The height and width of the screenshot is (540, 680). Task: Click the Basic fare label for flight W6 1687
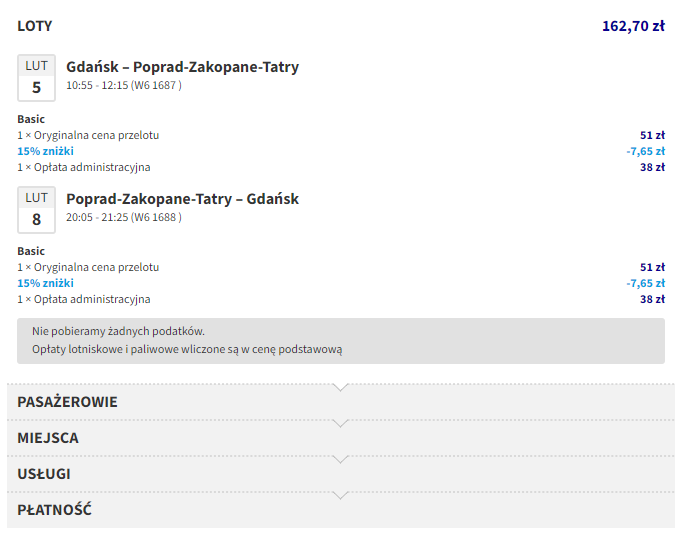[31, 119]
